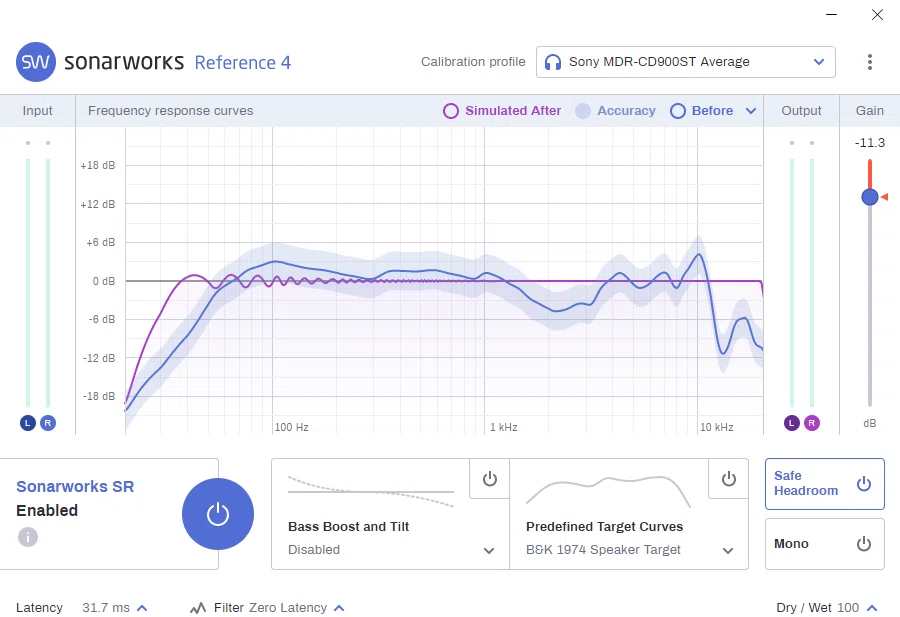Click the info icon under Enabled
This screenshot has width=900, height=617.
[28, 537]
